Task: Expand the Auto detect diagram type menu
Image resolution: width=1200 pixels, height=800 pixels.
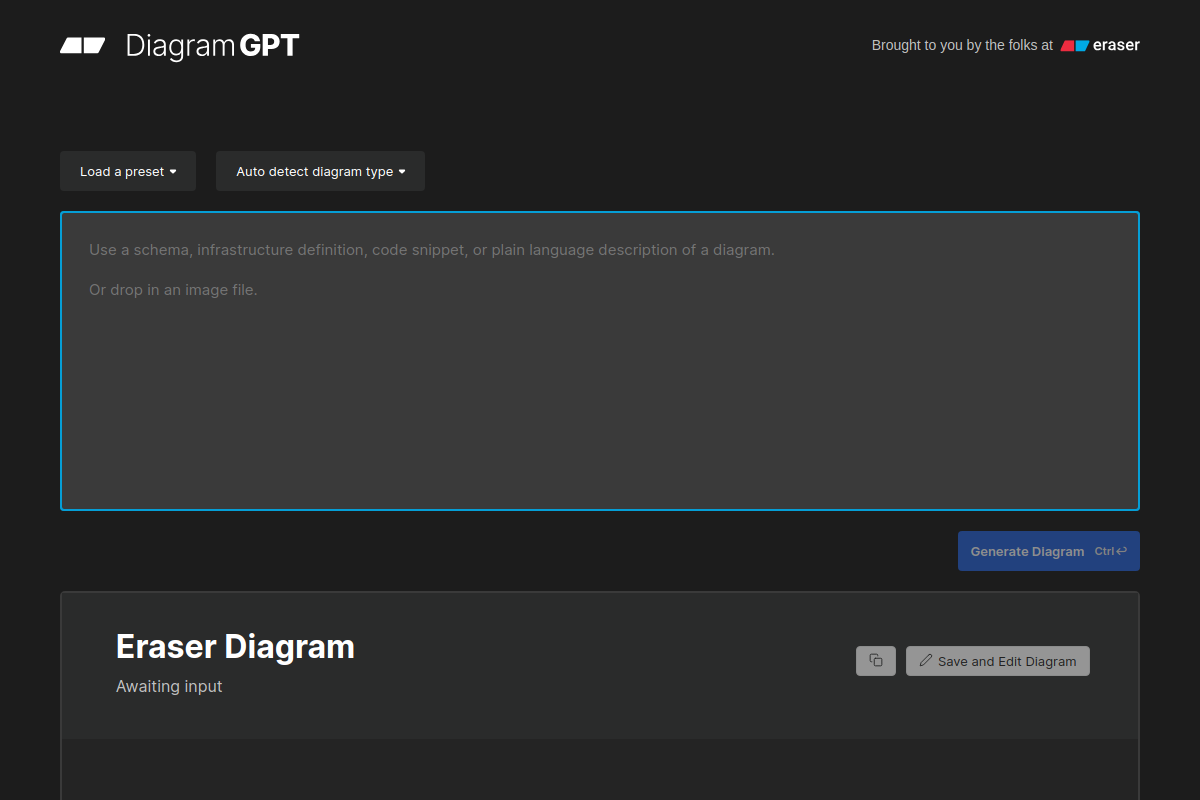Action: (320, 171)
